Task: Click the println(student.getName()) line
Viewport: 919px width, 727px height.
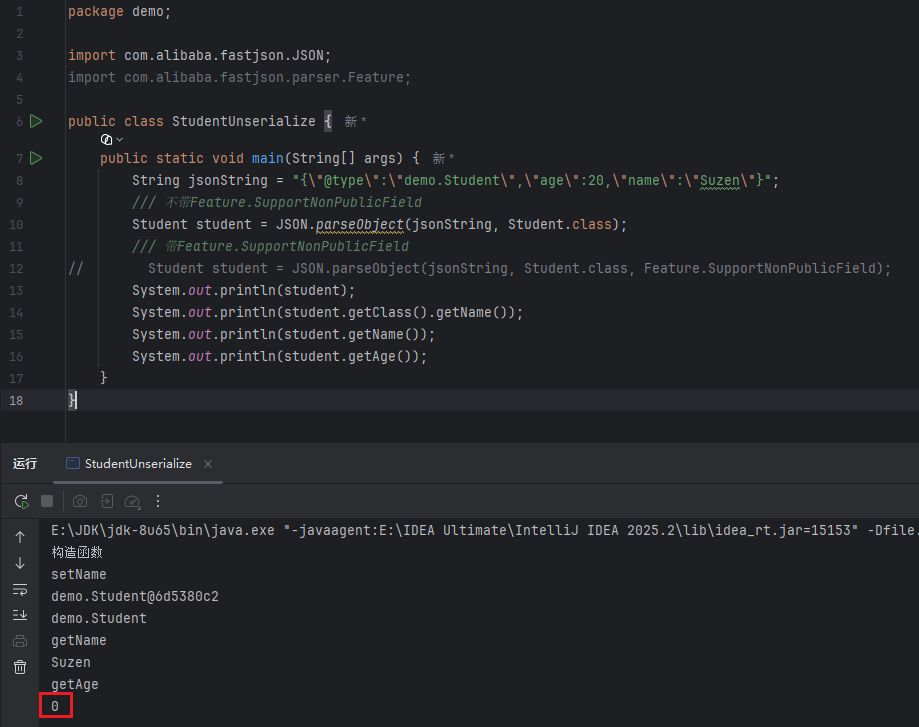Action: [x=284, y=334]
